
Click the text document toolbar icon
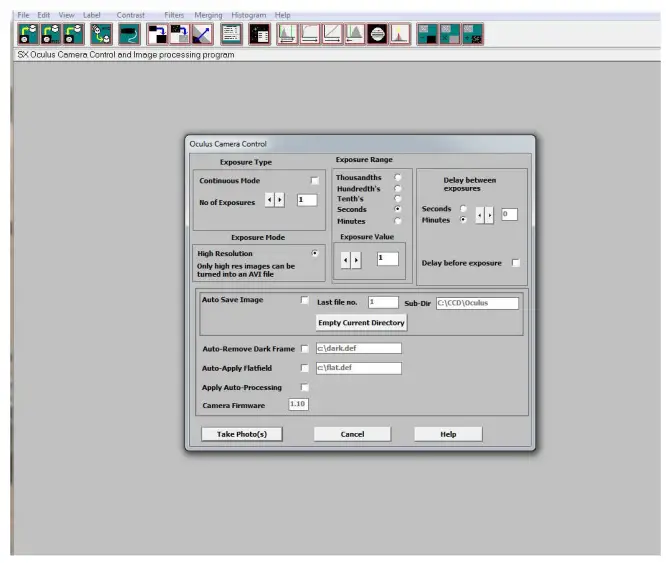click(231, 35)
